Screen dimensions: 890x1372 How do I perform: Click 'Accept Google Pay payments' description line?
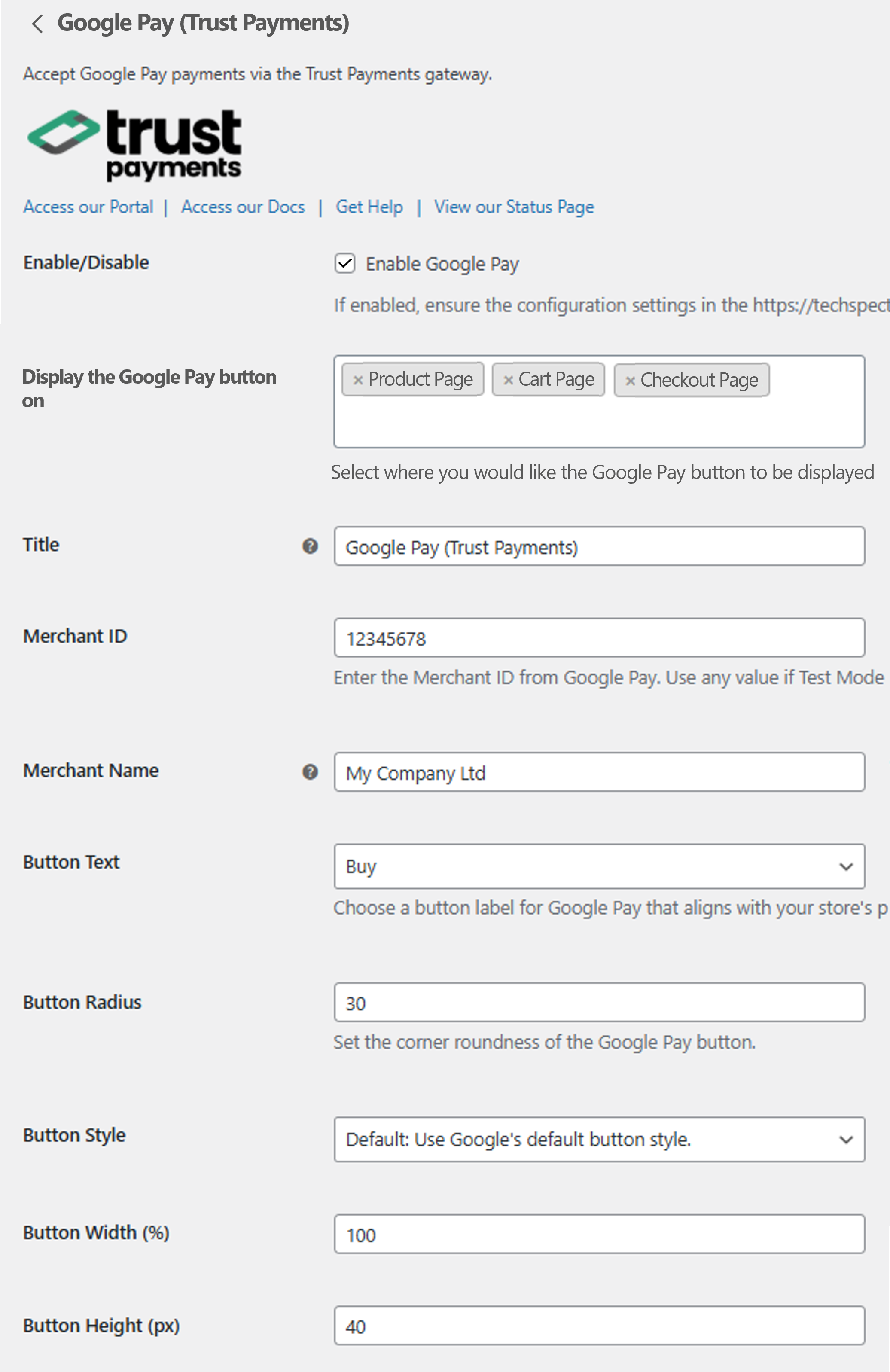pyautogui.click(x=258, y=74)
